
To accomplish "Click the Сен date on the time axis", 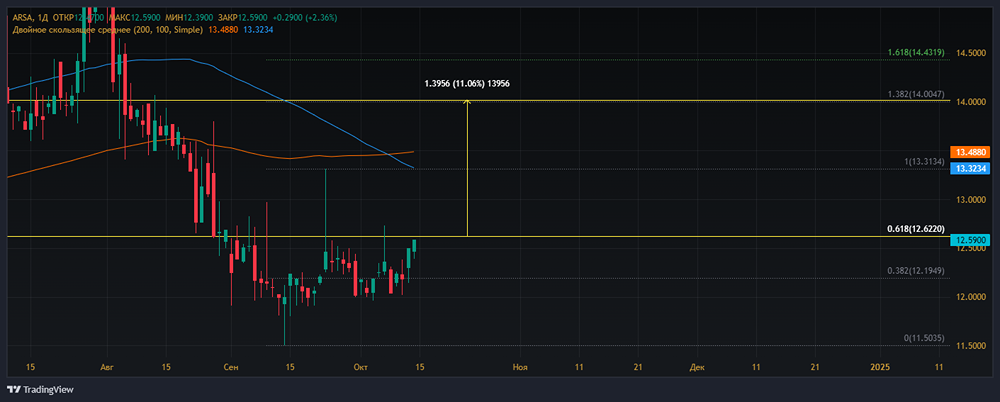I will pyautogui.click(x=233, y=368).
